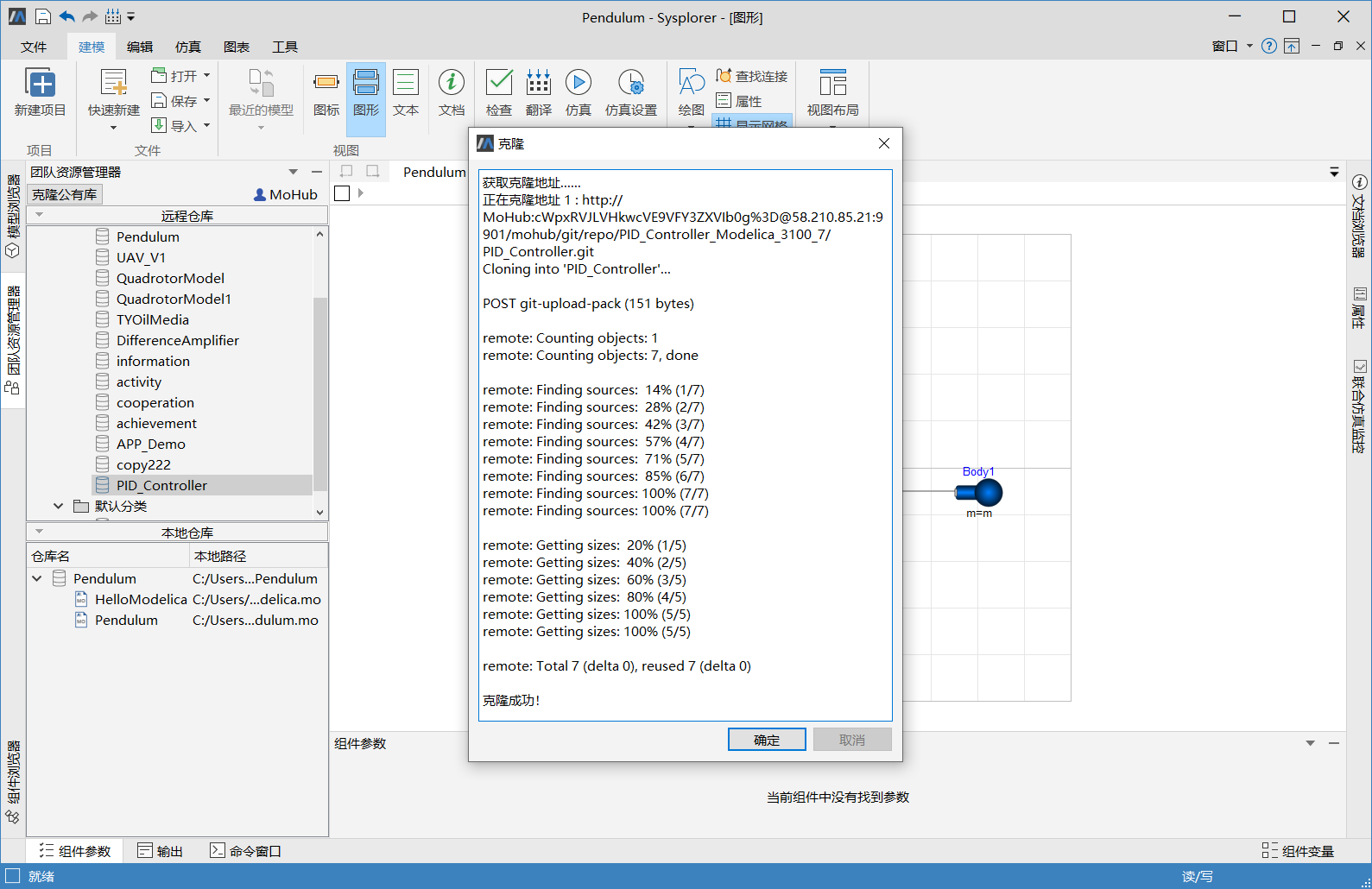
Task: Open the Model Browser (模型浏览器) side tab
Action: 13,216
